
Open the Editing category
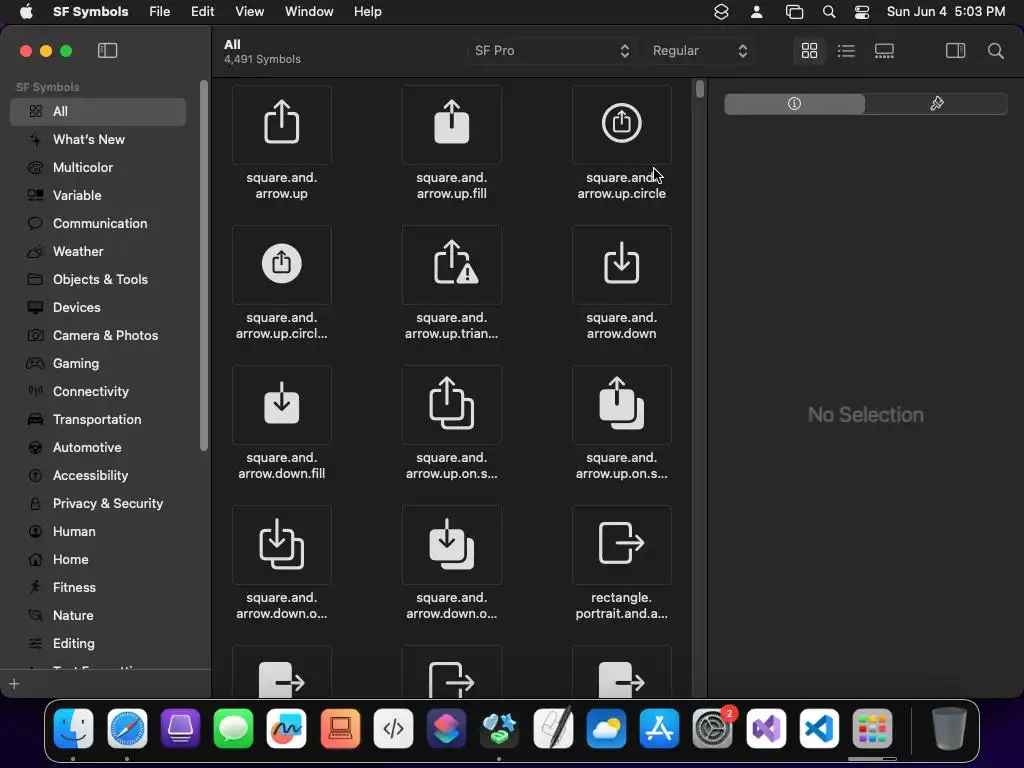click(x=98, y=644)
